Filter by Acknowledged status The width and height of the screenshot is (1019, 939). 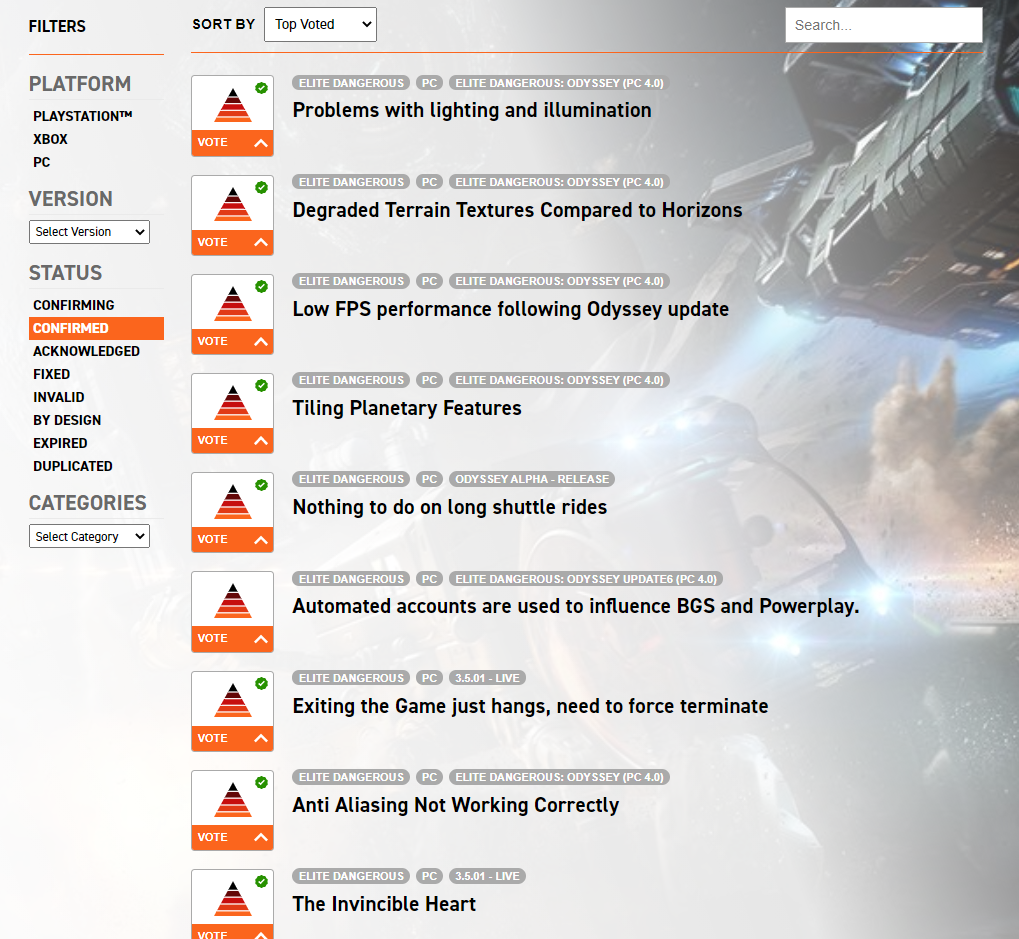click(86, 352)
